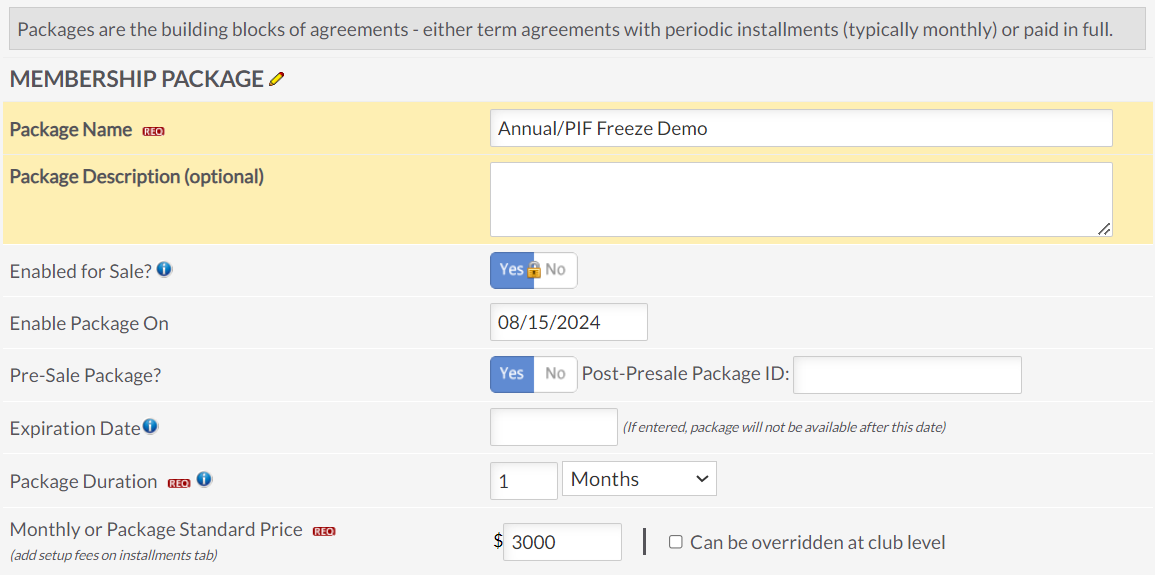Click the lock icon on Enabled for Sale toggle
The image size is (1155, 575).
pyautogui.click(x=534, y=269)
